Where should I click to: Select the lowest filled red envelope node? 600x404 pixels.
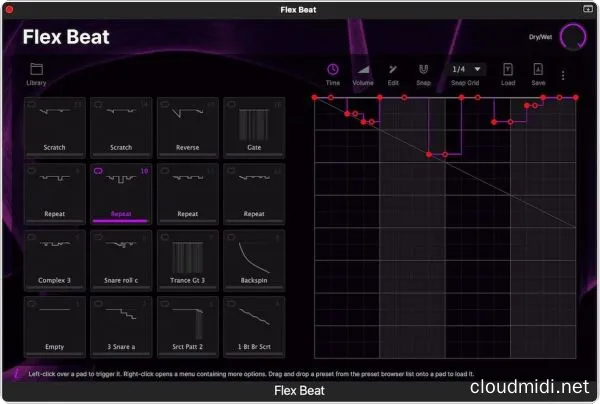click(x=429, y=155)
